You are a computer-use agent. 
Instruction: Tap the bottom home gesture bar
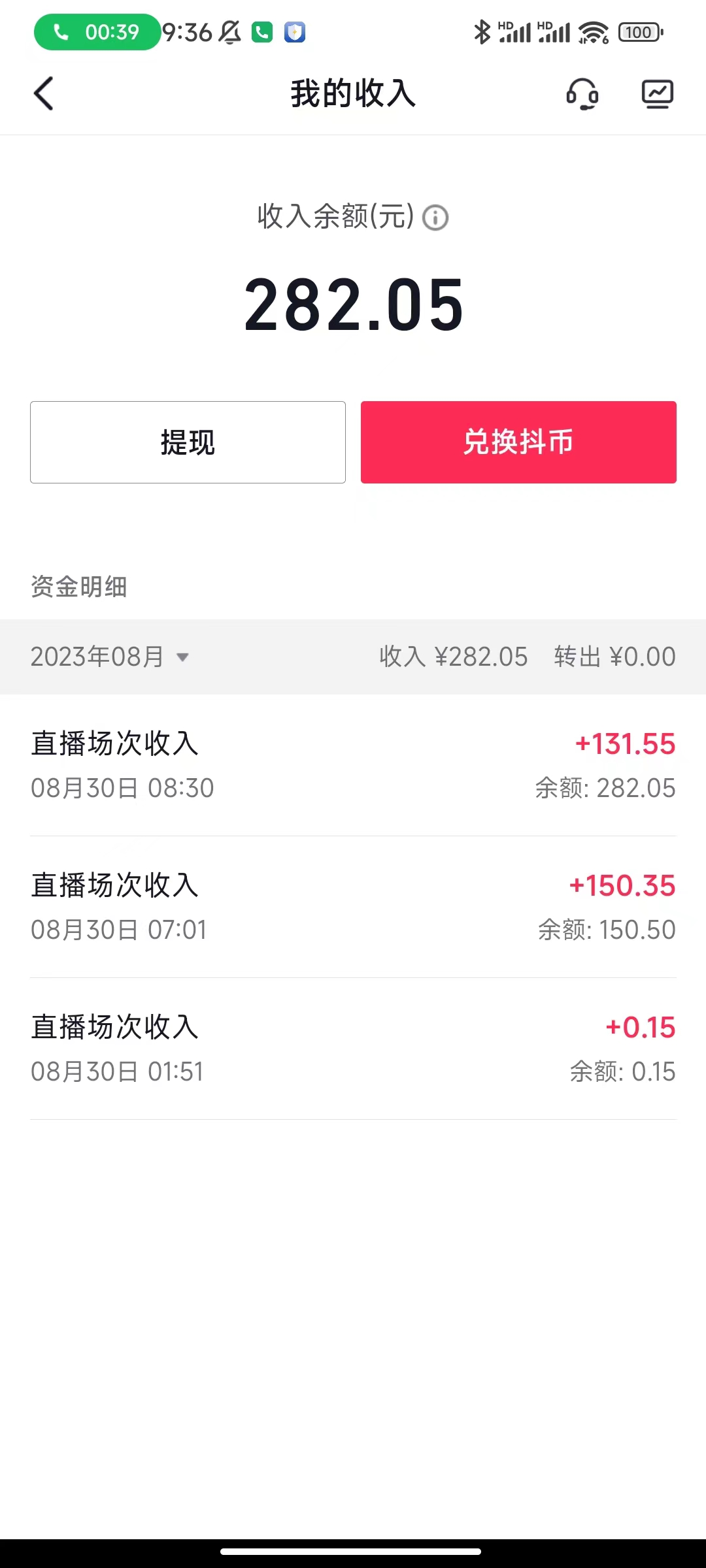click(351, 1551)
